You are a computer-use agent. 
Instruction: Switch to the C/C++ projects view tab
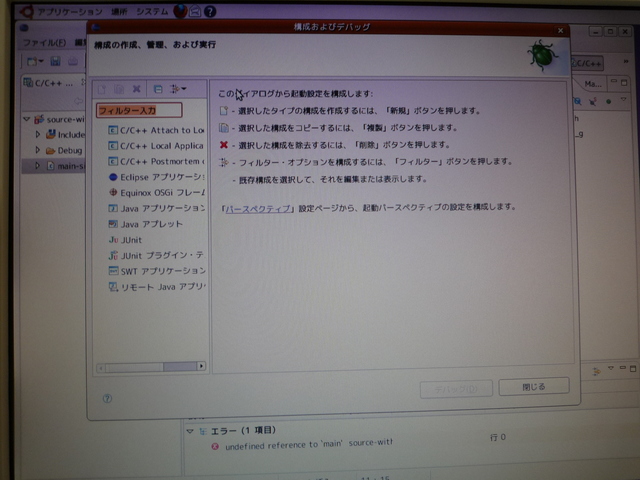click(49, 83)
